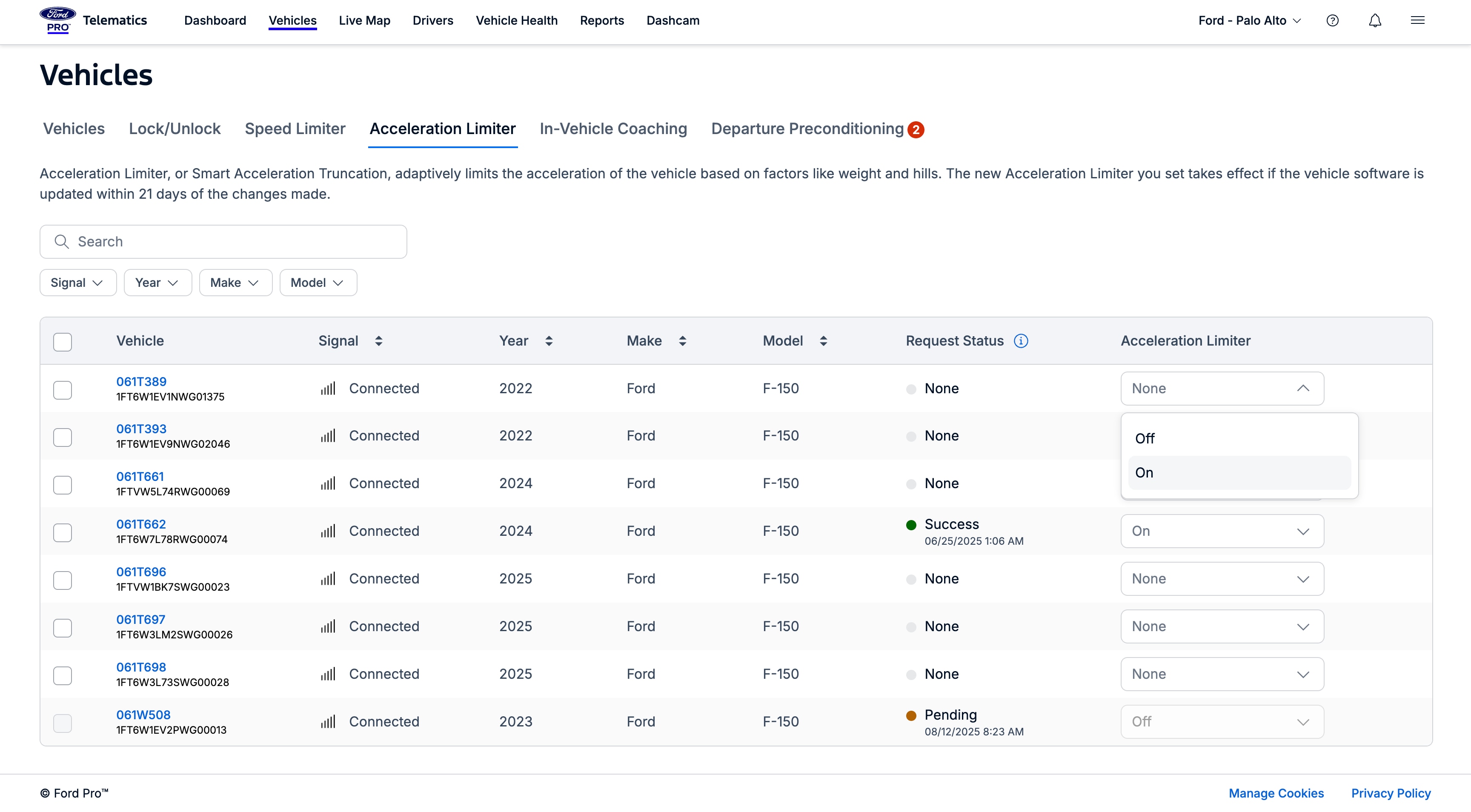Switch to the Speed Limiter tab
The image size is (1471, 812).
coord(295,129)
